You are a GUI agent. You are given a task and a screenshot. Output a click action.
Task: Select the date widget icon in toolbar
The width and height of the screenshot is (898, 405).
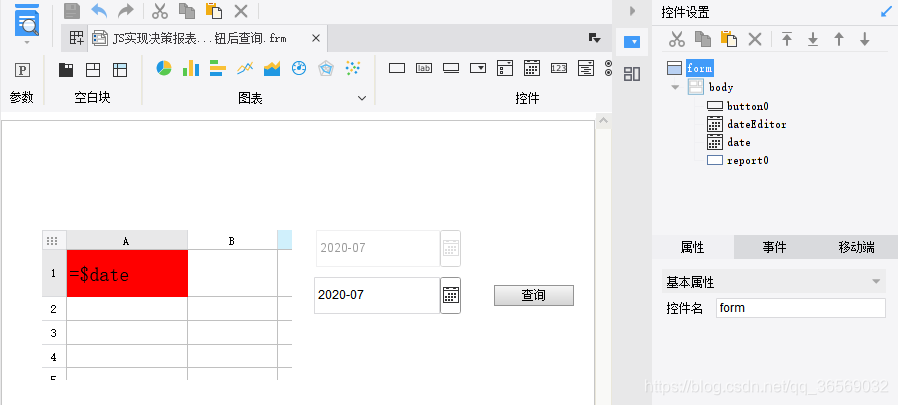(x=532, y=68)
